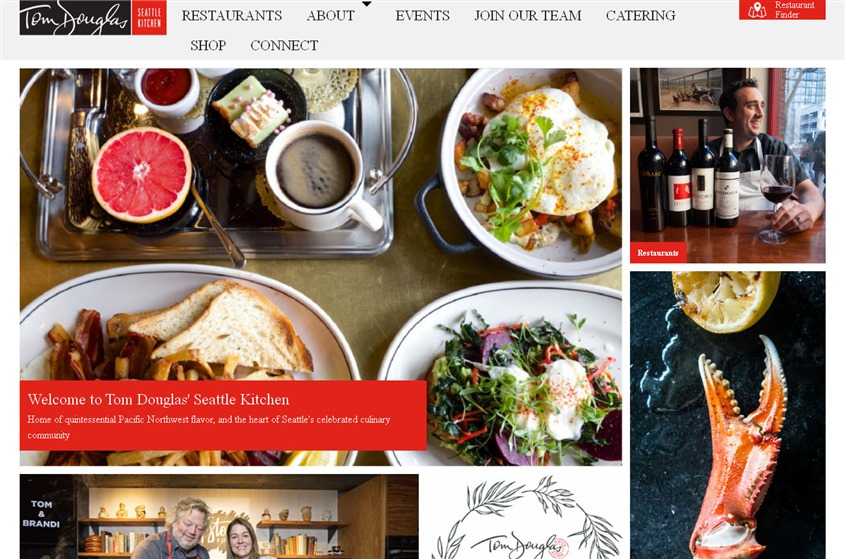
Task: Click the Restaurant Finder map pin icon
Action: 757,10
